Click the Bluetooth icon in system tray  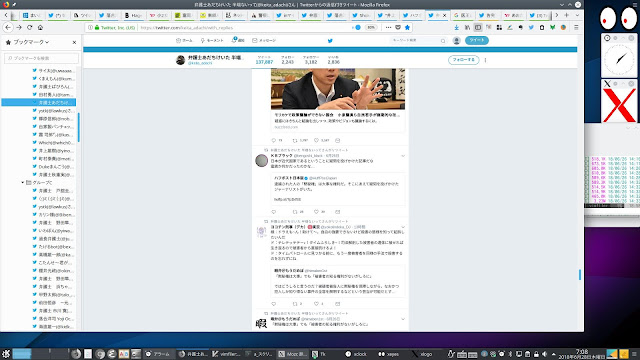click(510, 354)
